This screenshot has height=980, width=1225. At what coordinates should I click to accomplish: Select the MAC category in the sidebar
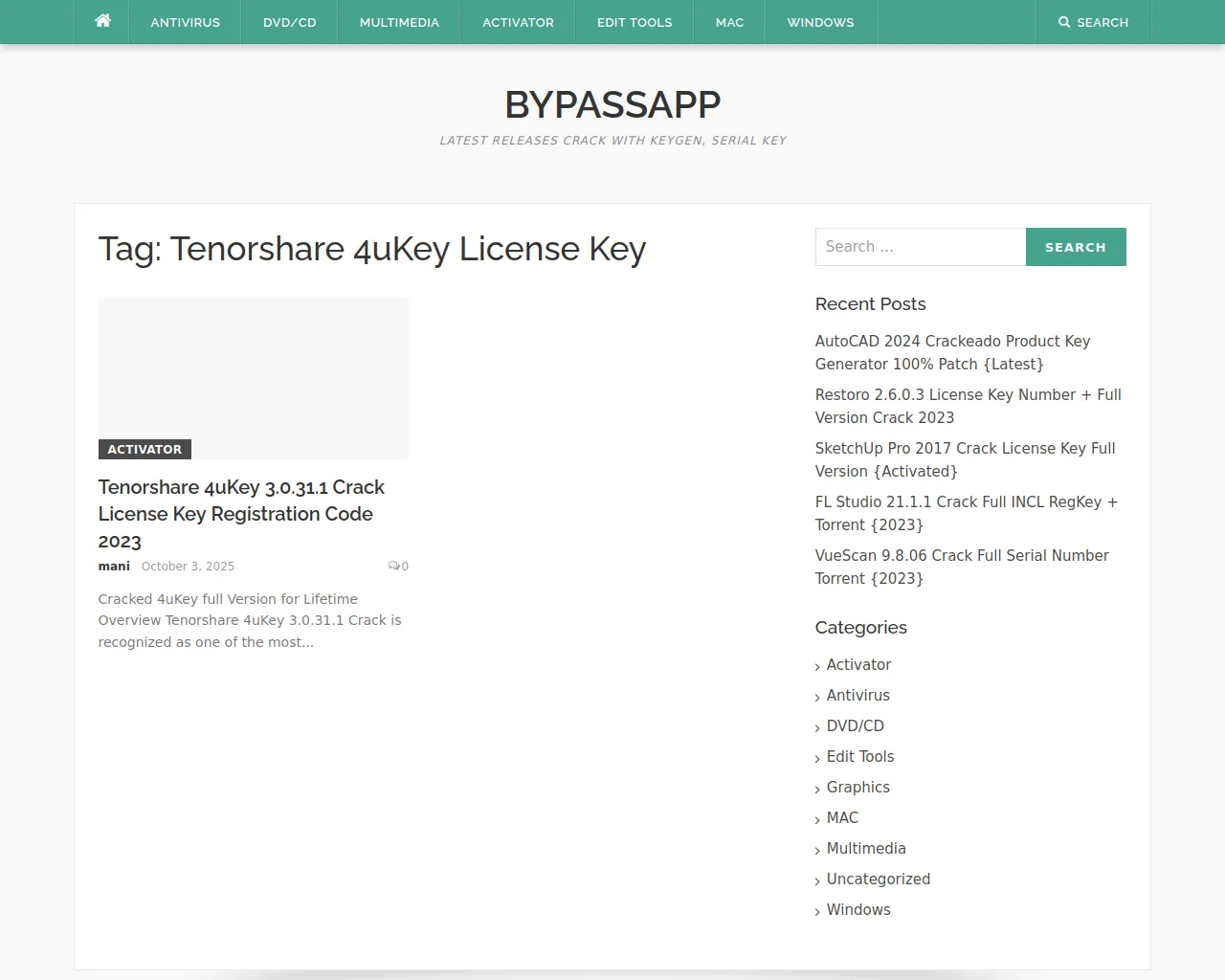(843, 817)
